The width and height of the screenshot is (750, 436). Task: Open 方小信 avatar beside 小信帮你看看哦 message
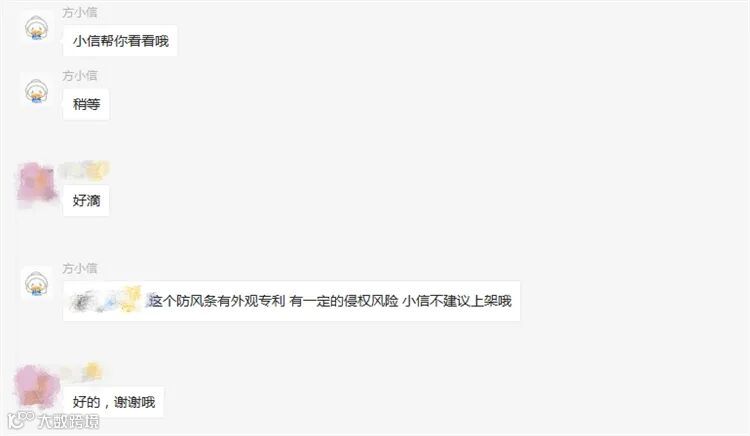(36, 28)
